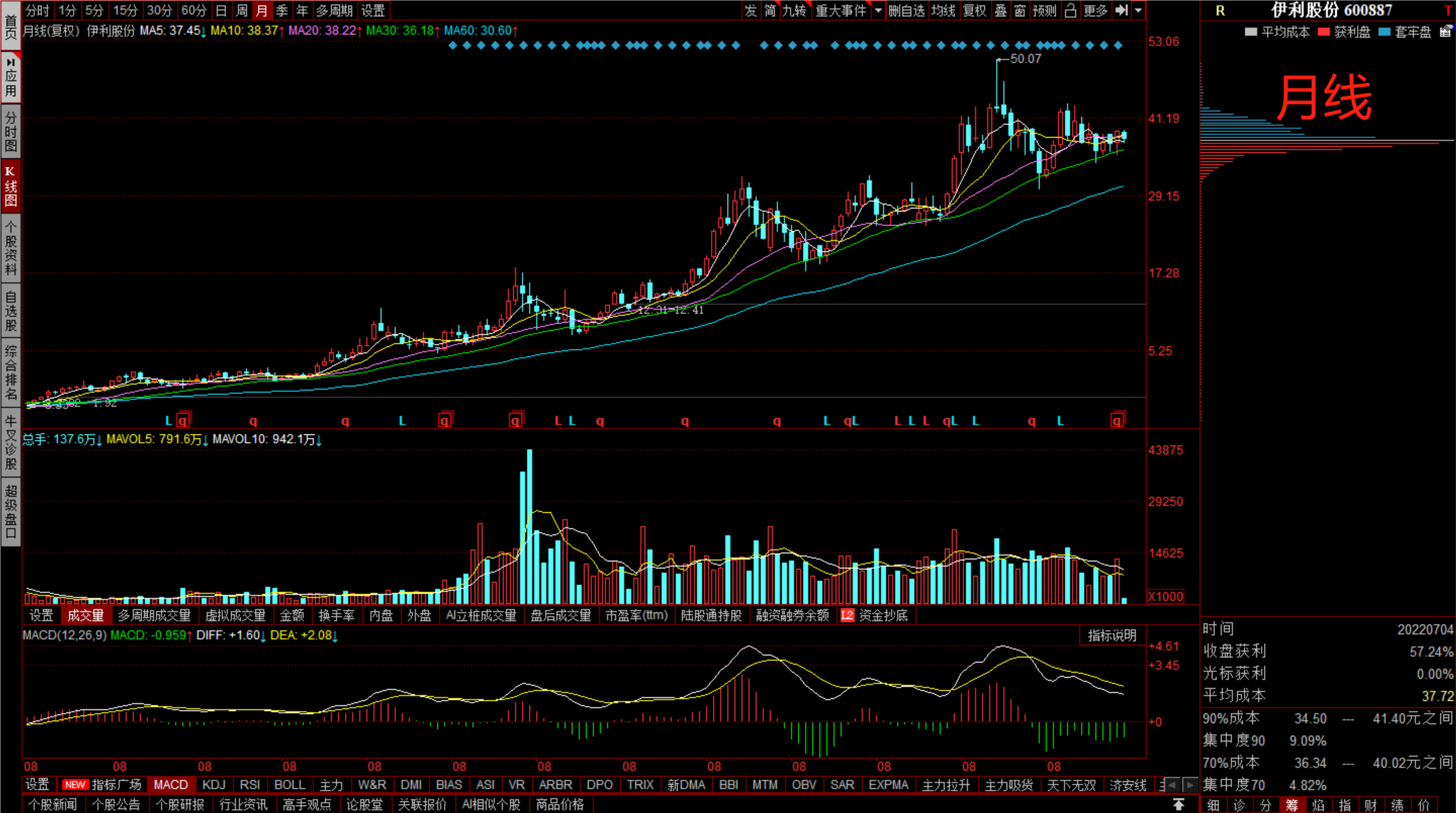Open dropdown arrow at toolbar's far right
This screenshot has width=1456, height=813.
click(1139, 10)
